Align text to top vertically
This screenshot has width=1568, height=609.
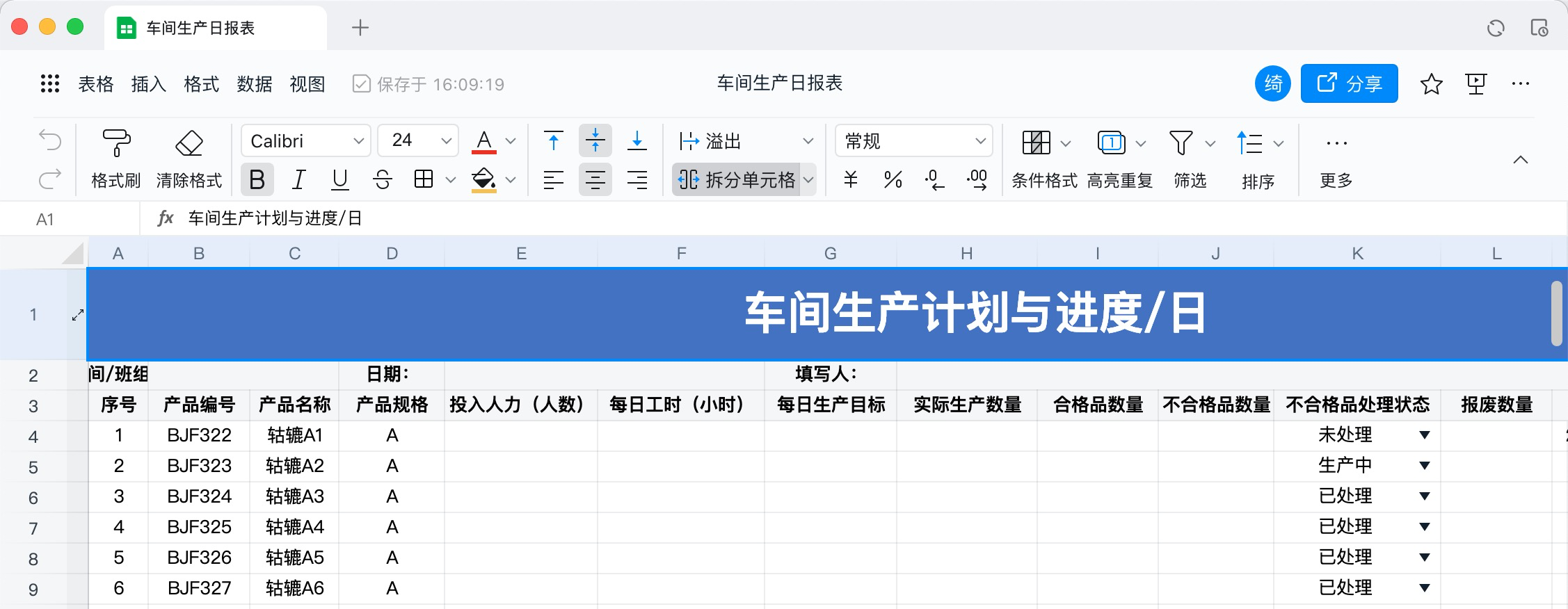pyautogui.click(x=554, y=140)
